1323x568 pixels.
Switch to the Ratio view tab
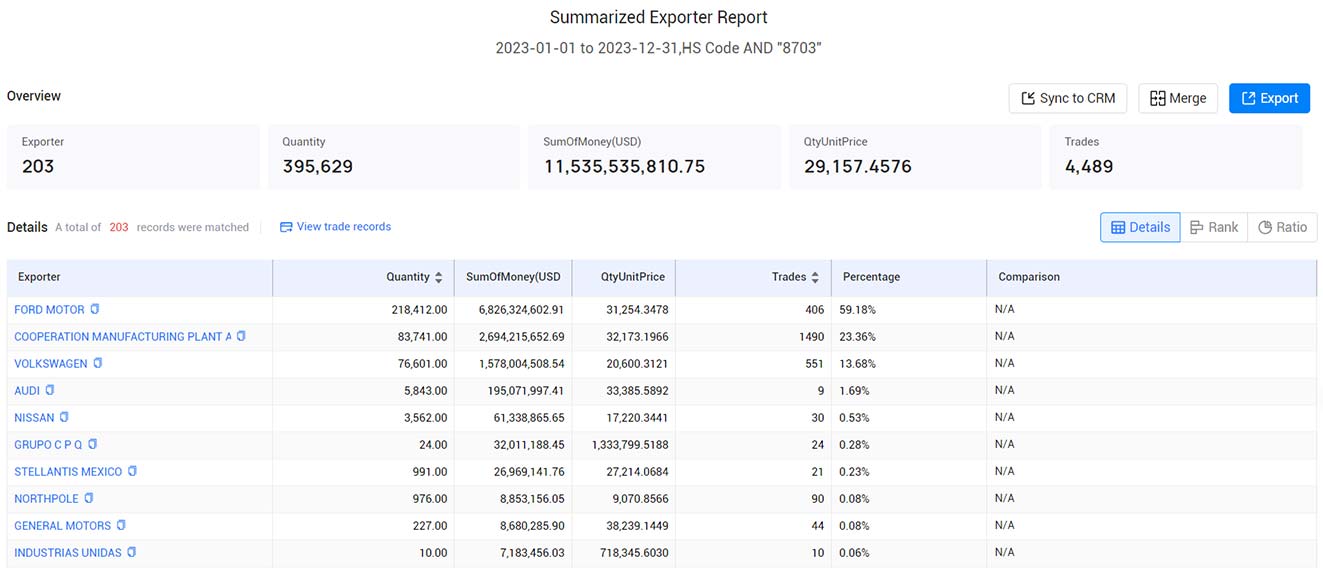click(x=1282, y=227)
